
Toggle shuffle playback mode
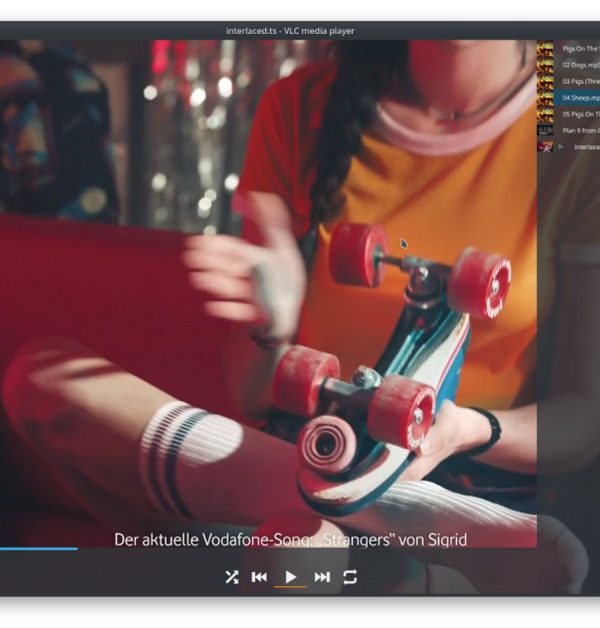pos(232,577)
